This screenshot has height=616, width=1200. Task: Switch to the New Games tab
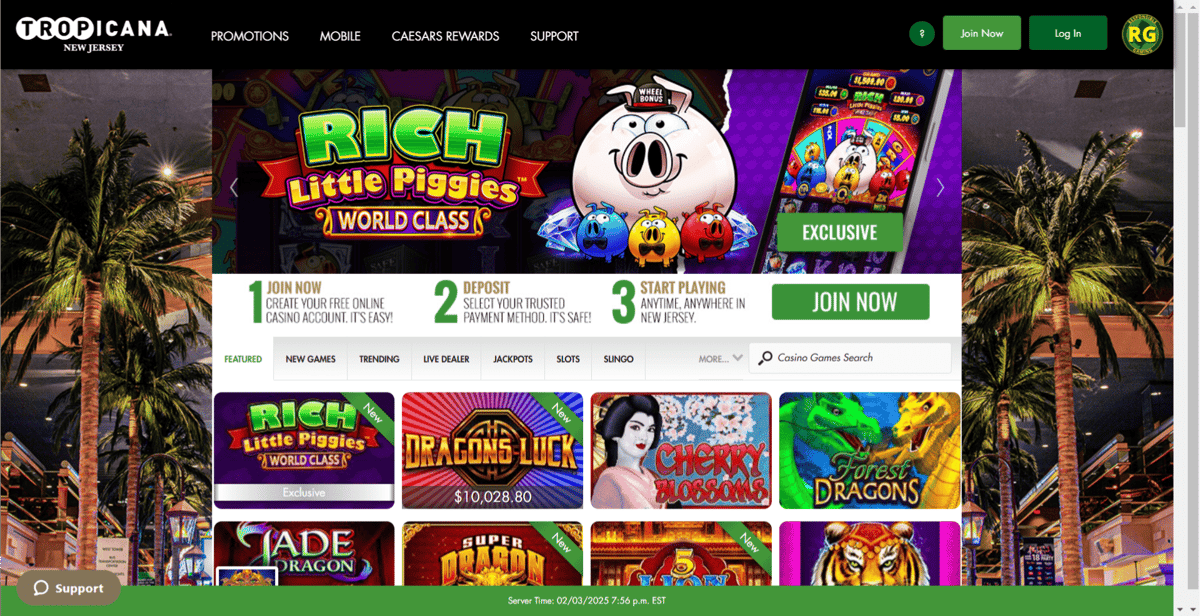pyautogui.click(x=310, y=359)
